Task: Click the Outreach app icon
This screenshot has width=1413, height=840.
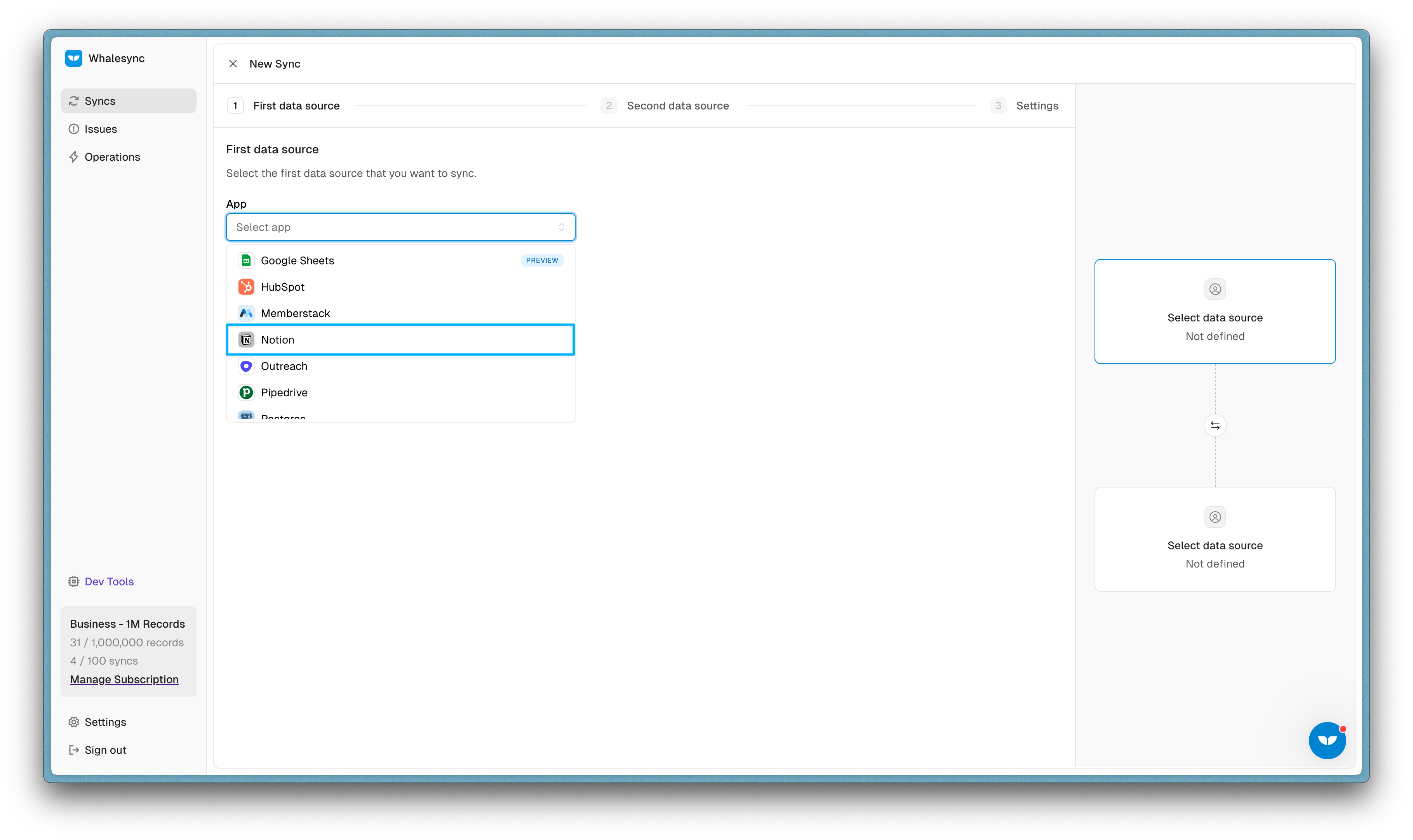Action: 246,366
